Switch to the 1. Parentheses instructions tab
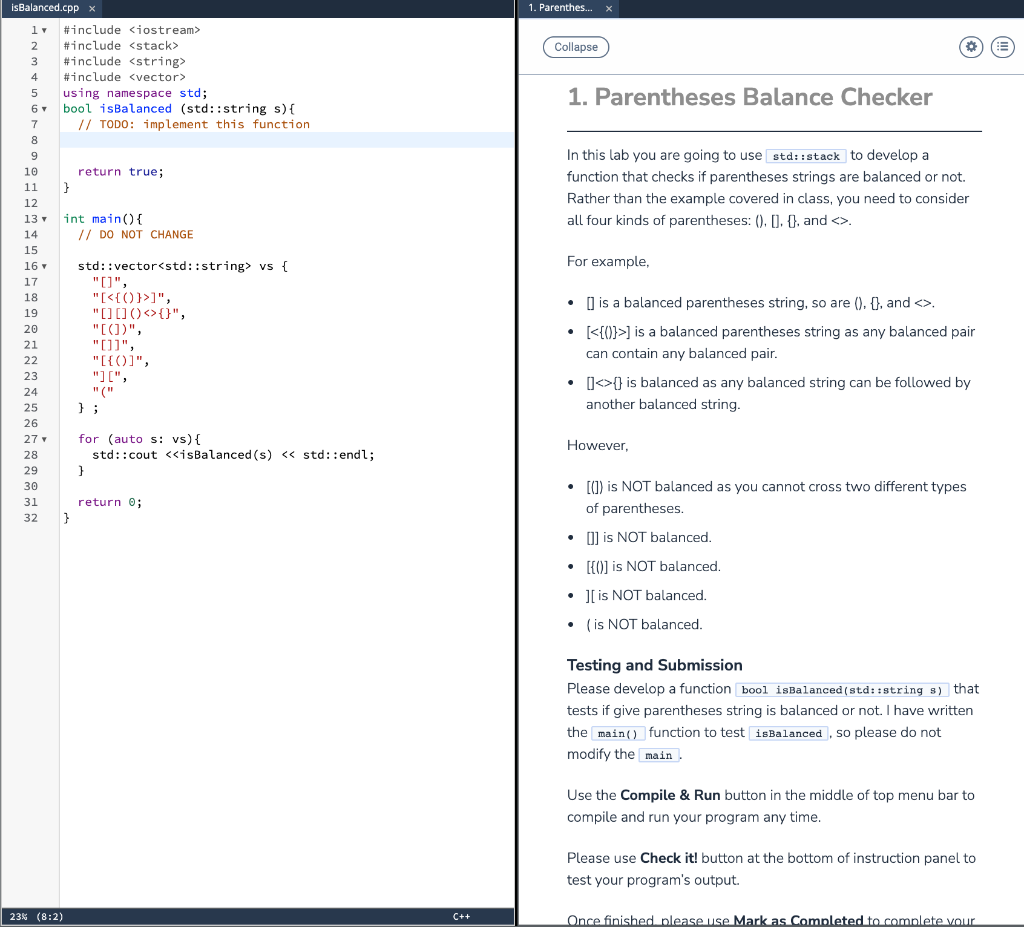The height and width of the screenshot is (927, 1024). (x=560, y=8)
